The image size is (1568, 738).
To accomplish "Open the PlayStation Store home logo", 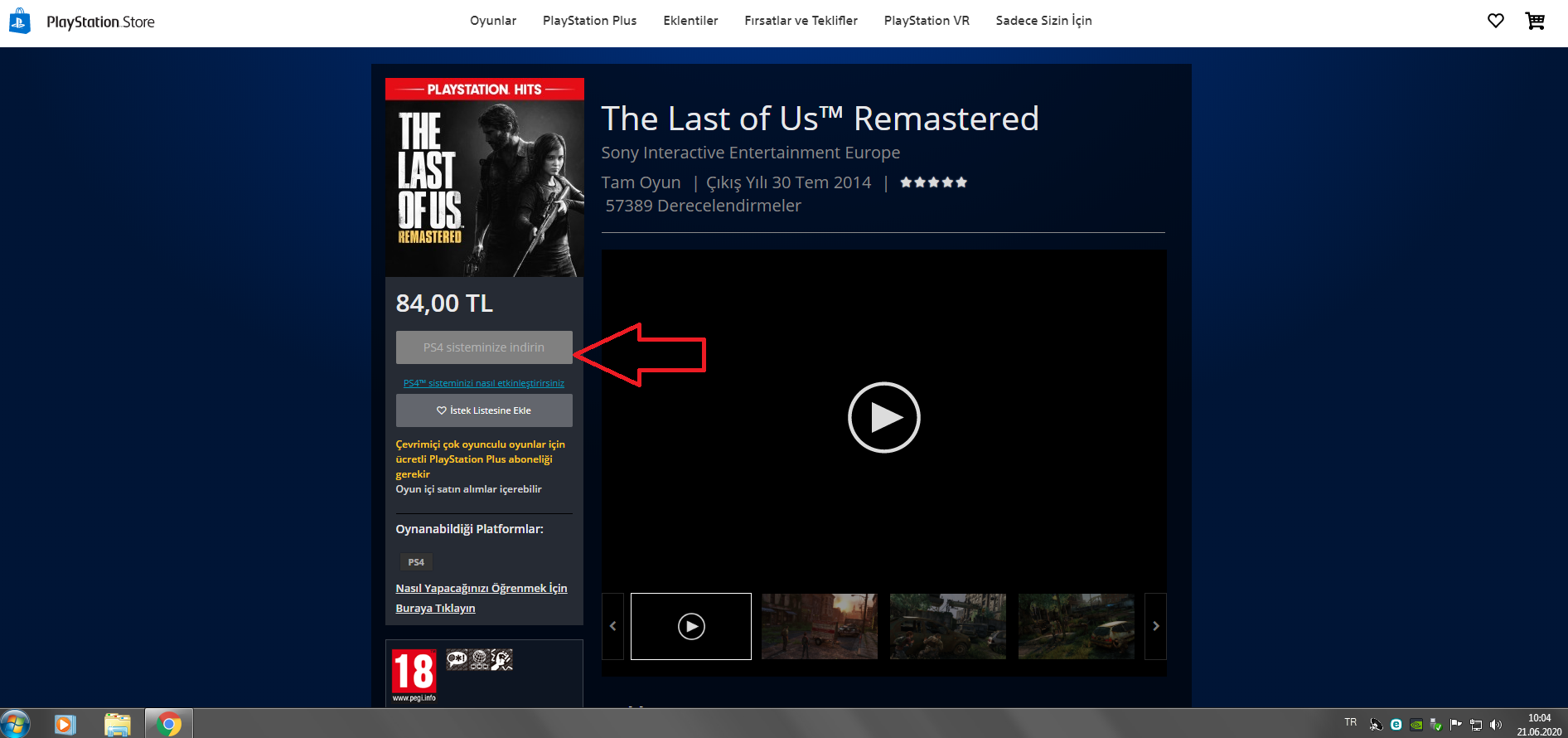I will pyautogui.click(x=82, y=22).
